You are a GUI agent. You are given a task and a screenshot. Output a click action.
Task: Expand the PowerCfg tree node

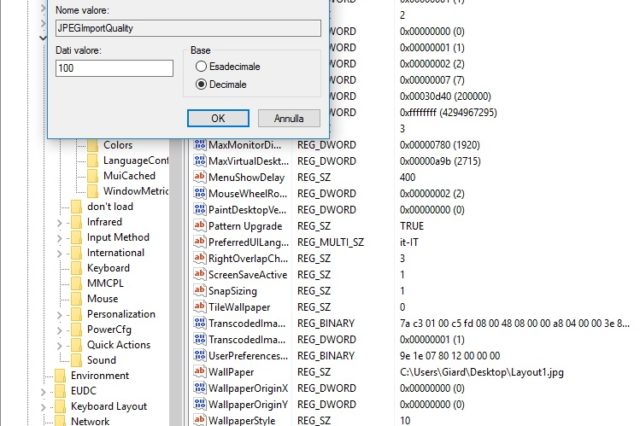point(60,330)
